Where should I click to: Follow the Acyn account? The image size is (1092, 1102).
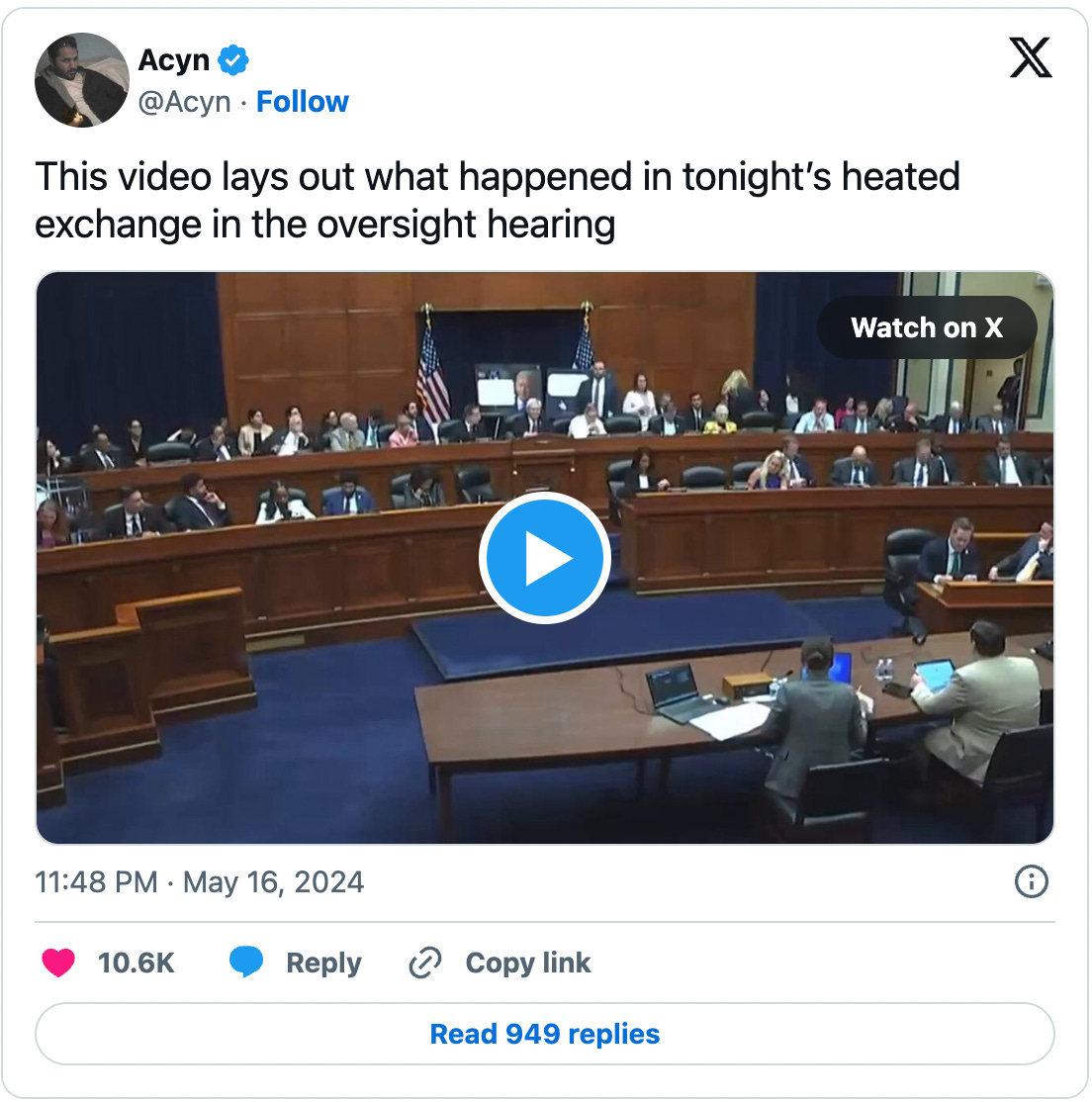302,102
